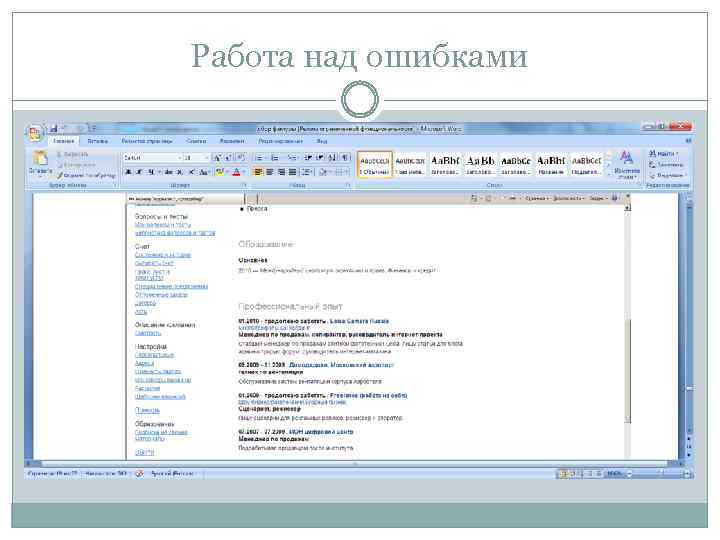Image resolution: width=720 pixels, height=540 pixels.
Task: Switch to the Главная (Home) ribbon tab
Action: click(63, 141)
